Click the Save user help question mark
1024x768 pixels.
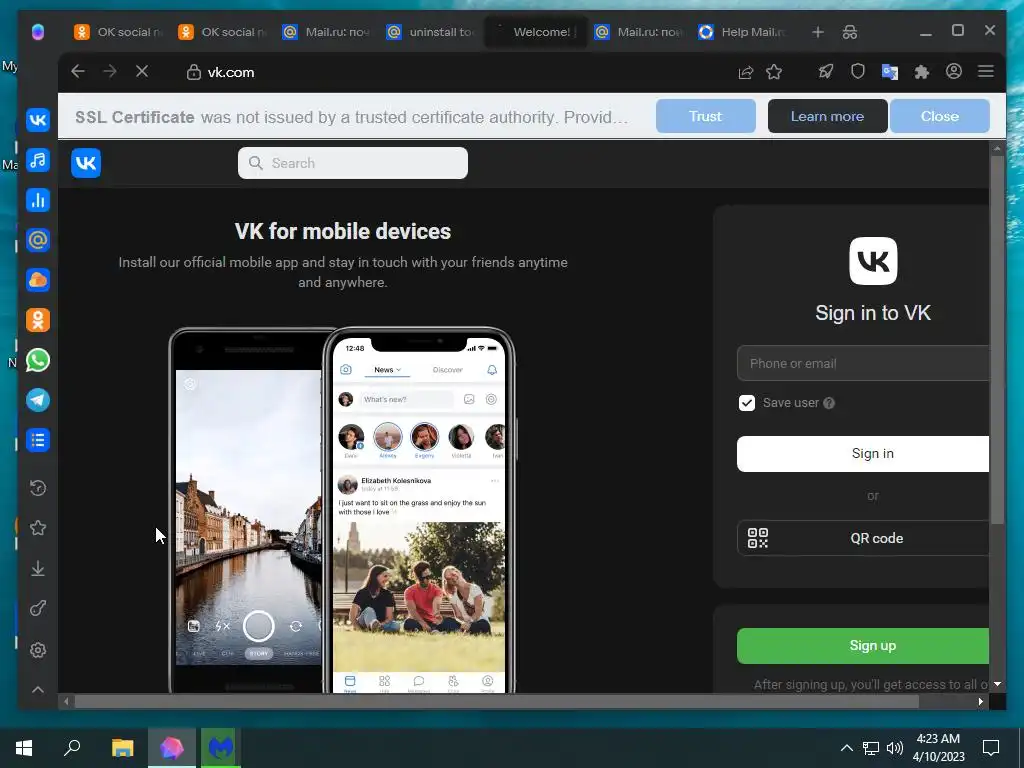829,403
